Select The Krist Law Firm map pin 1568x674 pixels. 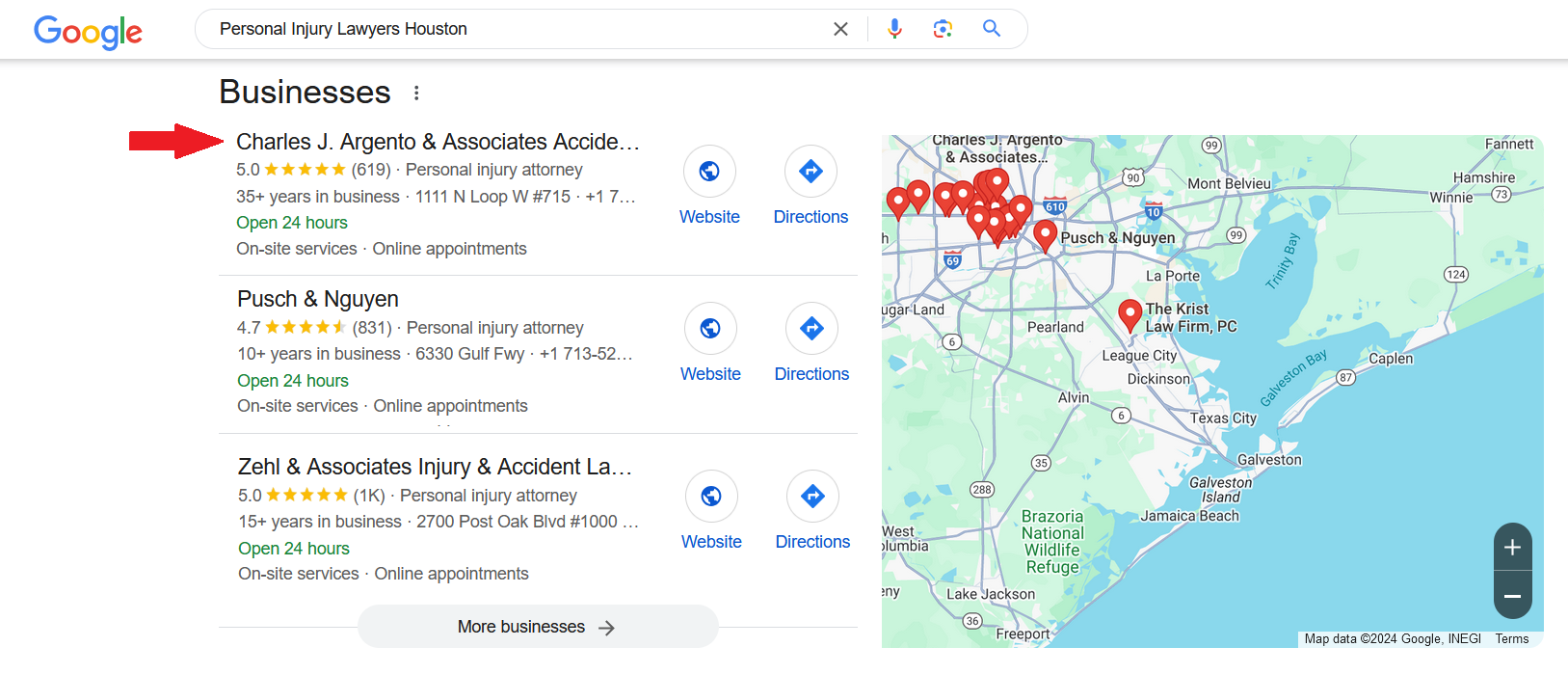click(1129, 315)
